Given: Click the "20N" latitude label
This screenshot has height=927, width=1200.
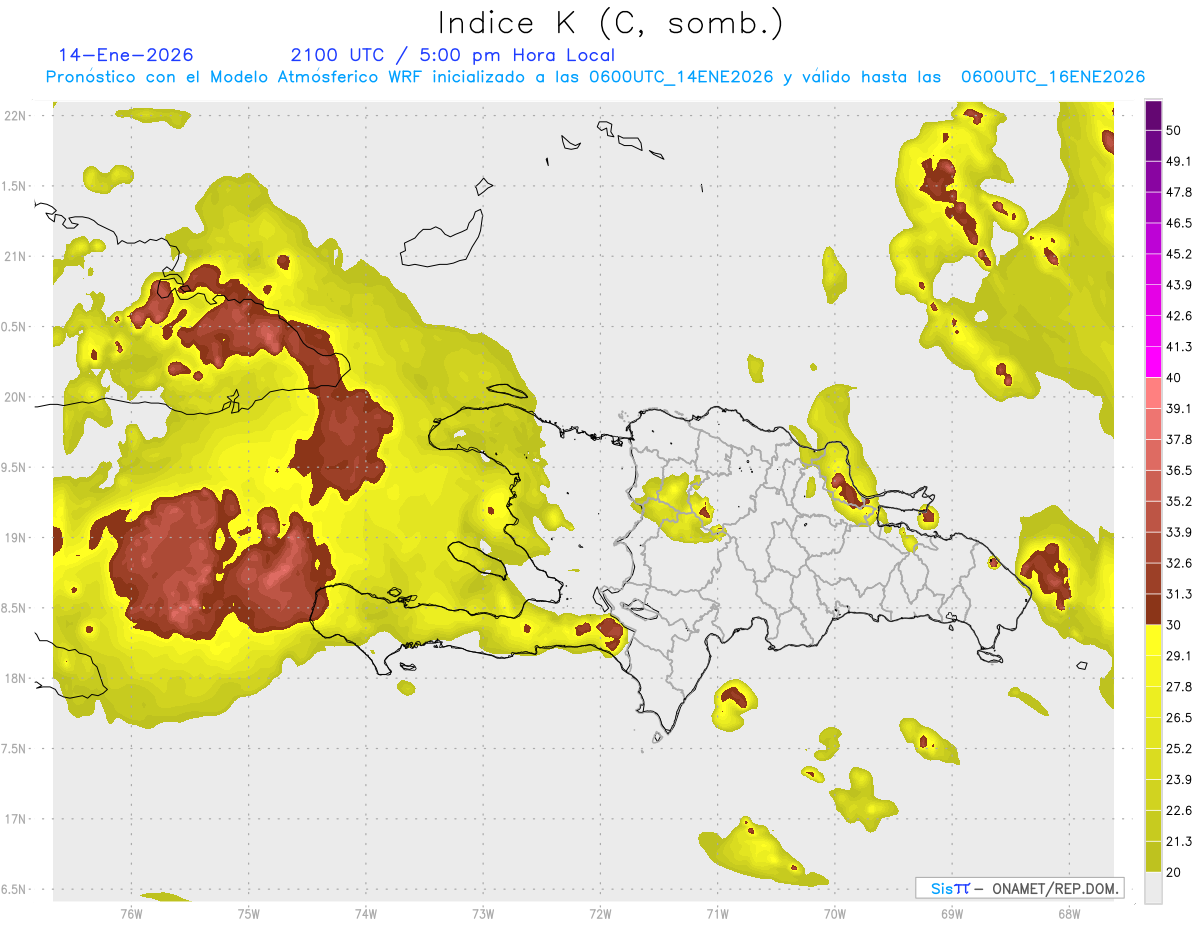Looking at the screenshot, I should [15, 397].
